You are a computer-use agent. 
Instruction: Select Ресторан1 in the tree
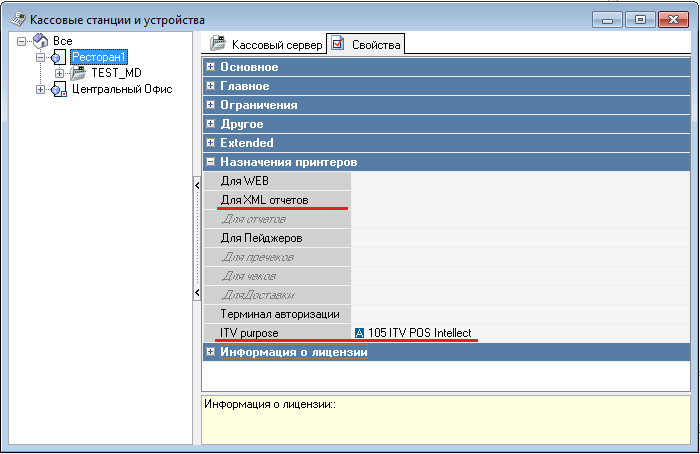tap(99, 57)
